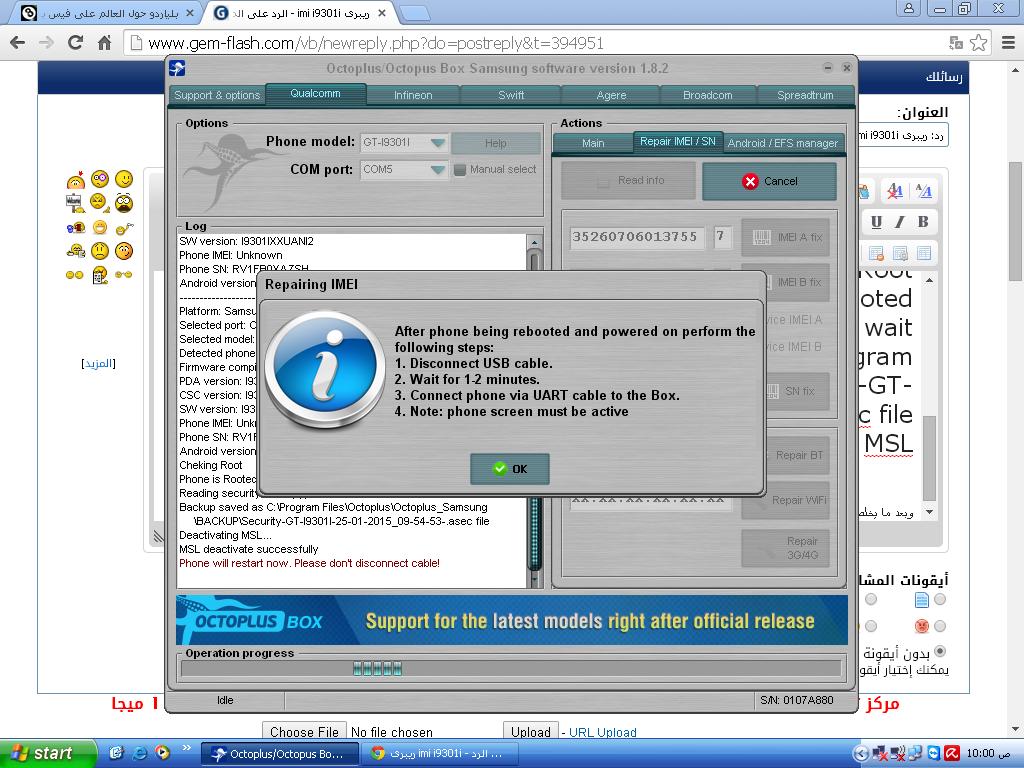Switch to the Broadcom tab

click(x=708, y=95)
